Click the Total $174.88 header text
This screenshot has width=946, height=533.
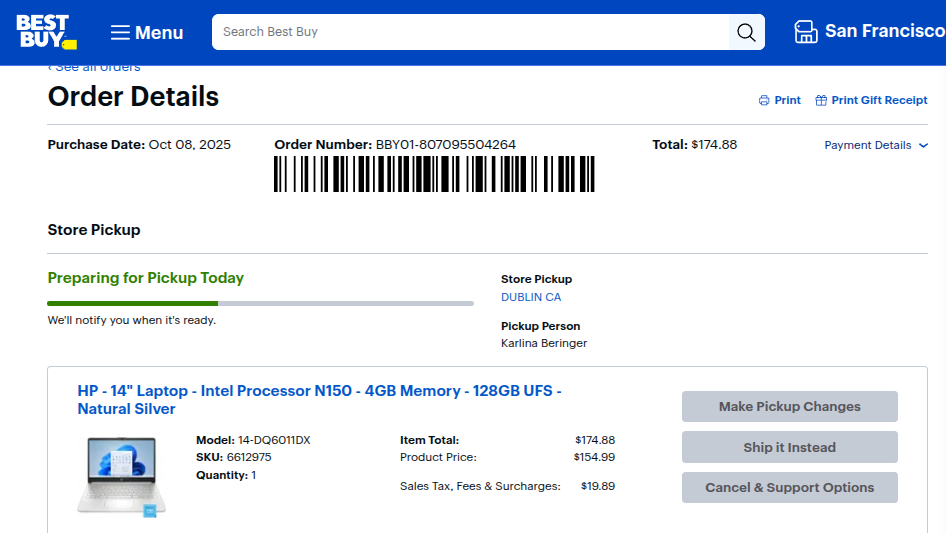(694, 145)
